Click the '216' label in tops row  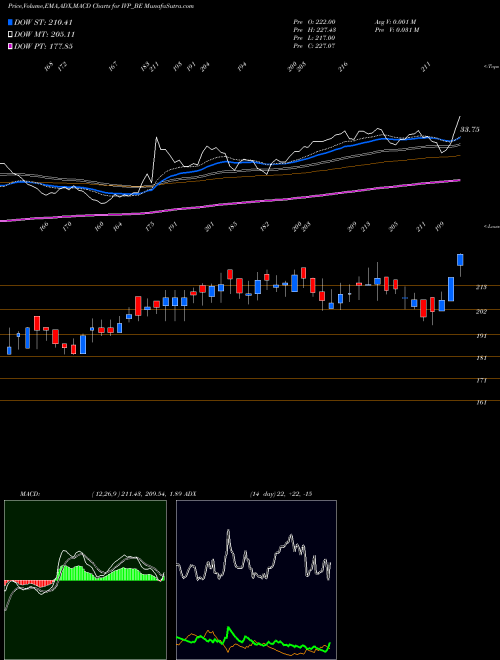click(x=343, y=67)
